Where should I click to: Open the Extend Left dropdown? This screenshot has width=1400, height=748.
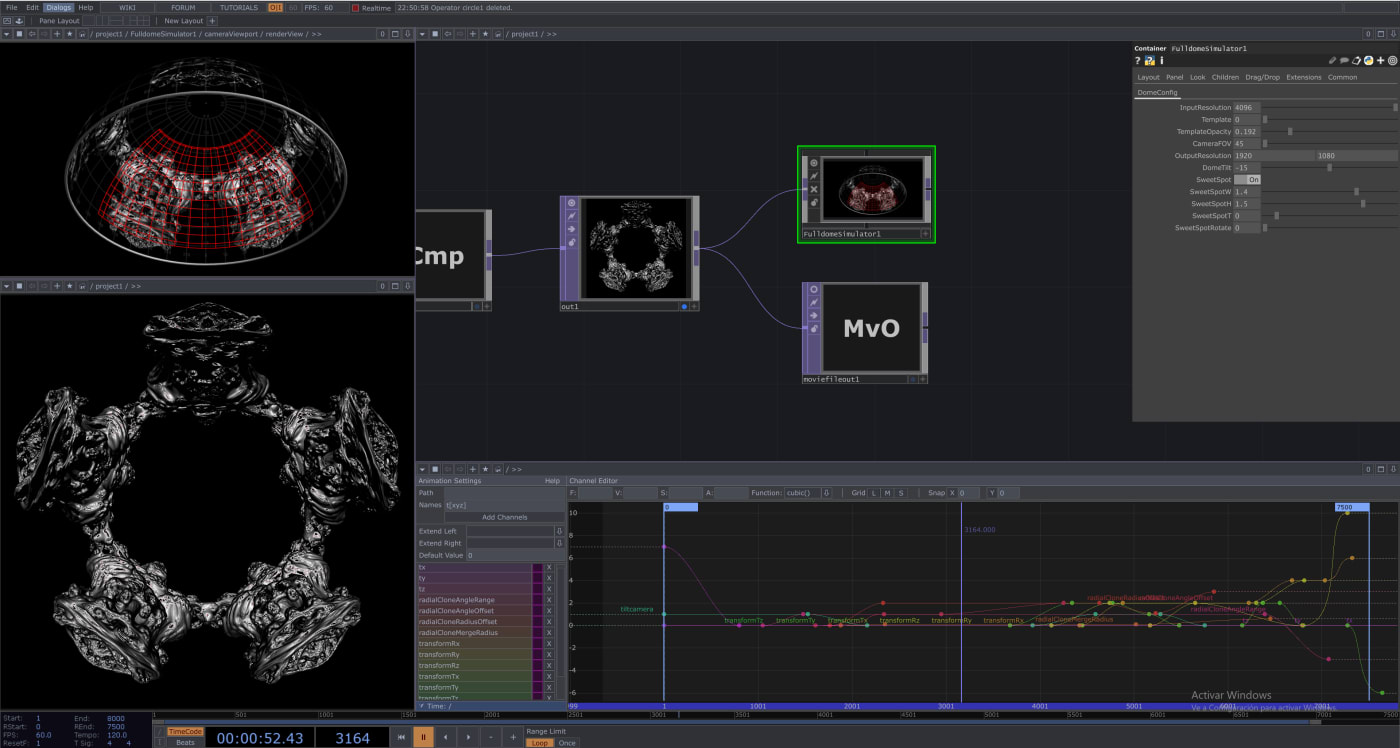click(558, 531)
